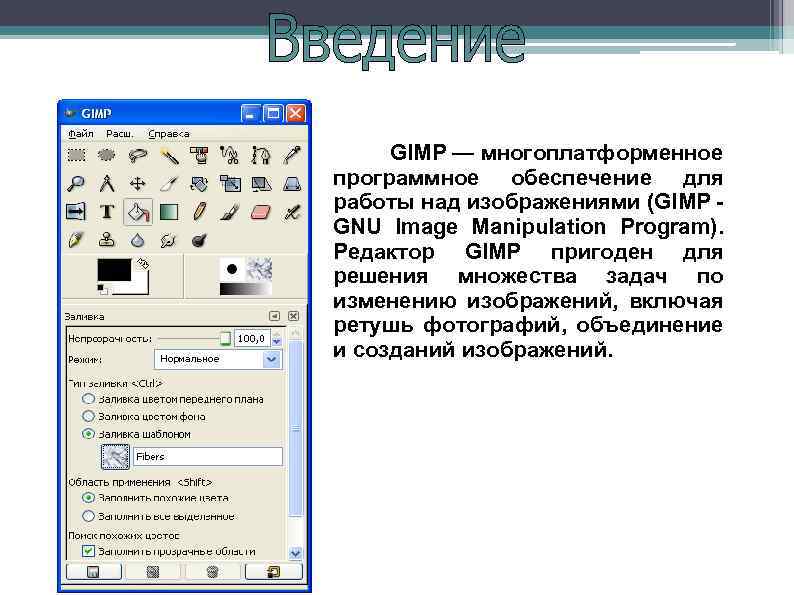Image resolution: width=794 pixels, height=595 pixels.
Task: Open the Файл menu
Action: pos(81,134)
